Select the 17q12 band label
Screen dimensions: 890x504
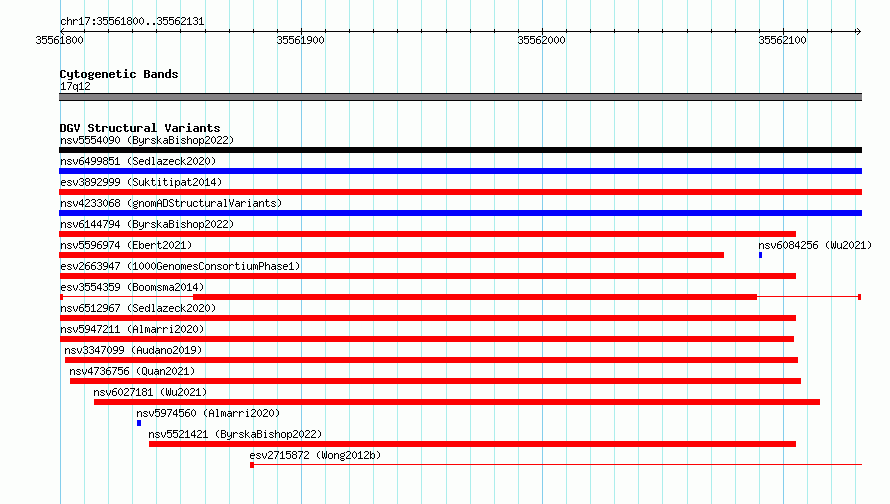[x=75, y=86]
